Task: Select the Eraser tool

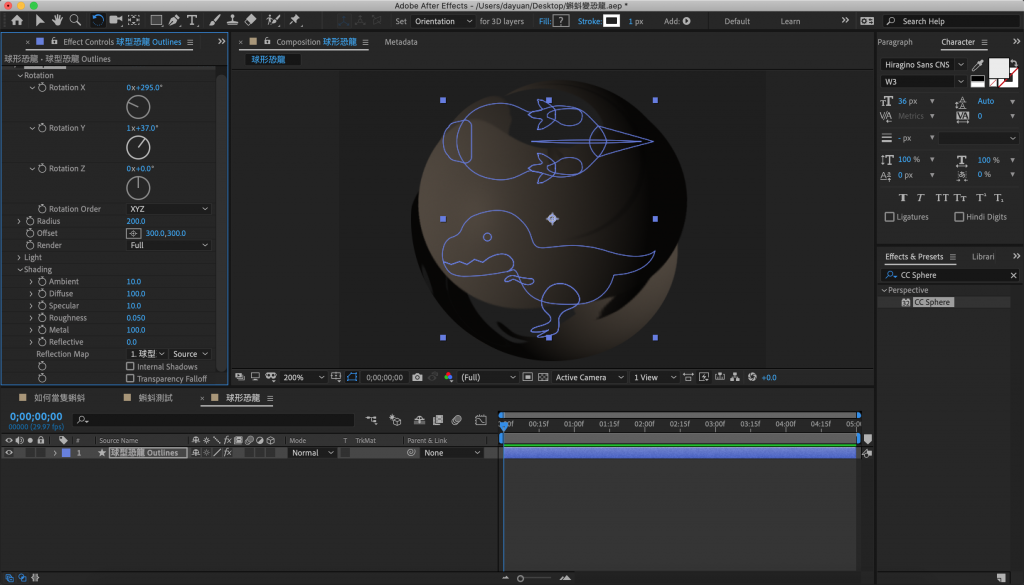Action: [251, 20]
